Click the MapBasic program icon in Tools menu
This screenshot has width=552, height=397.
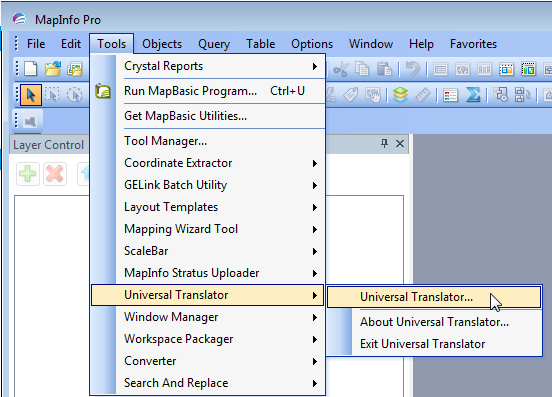click(103, 91)
